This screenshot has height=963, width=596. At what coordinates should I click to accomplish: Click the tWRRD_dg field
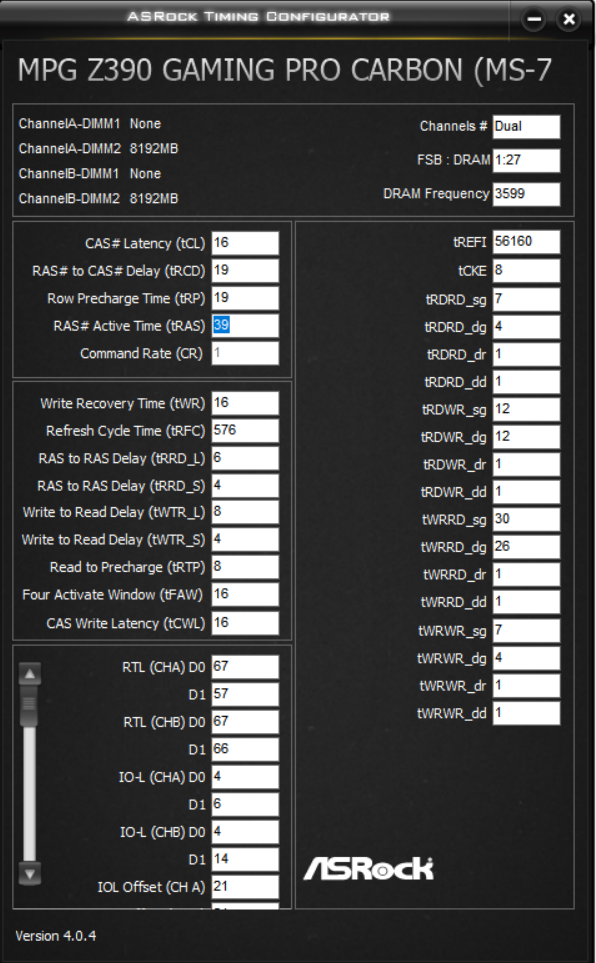click(x=527, y=547)
